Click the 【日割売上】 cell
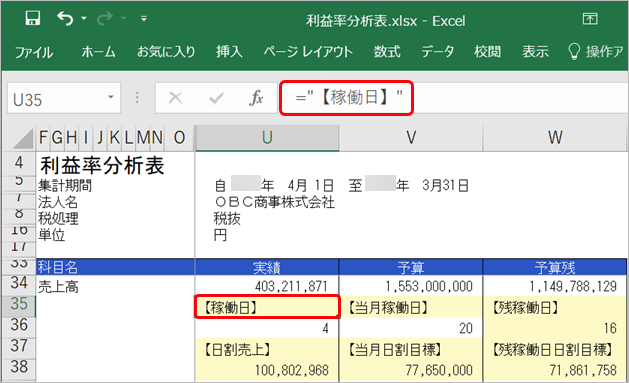Image resolution: width=629 pixels, height=383 pixels. pos(267,349)
